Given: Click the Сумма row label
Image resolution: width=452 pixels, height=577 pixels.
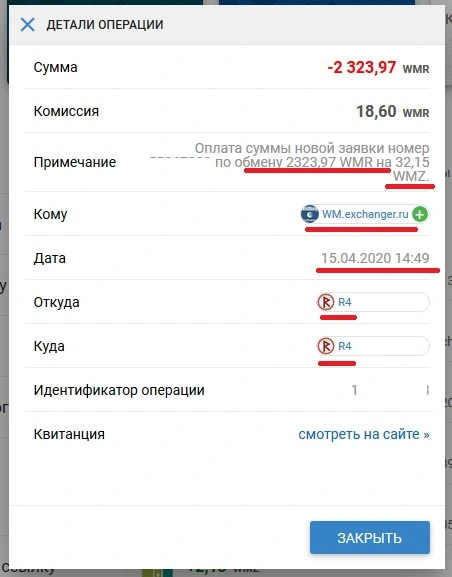Looking at the screenshot, I should pyautogui.click(x=56, y=67).
